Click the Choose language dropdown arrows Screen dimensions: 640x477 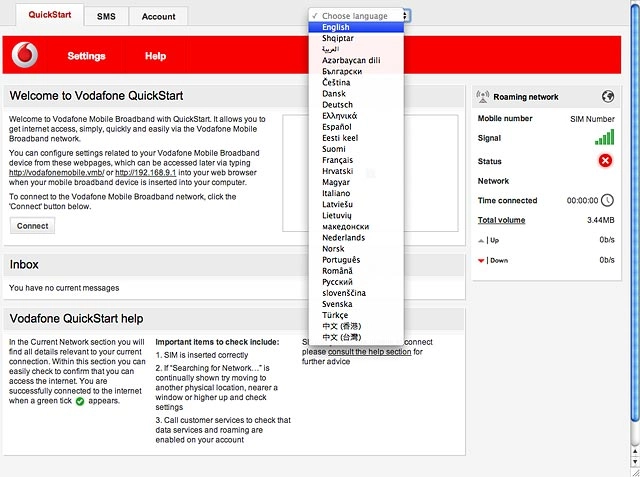point(405,16)
